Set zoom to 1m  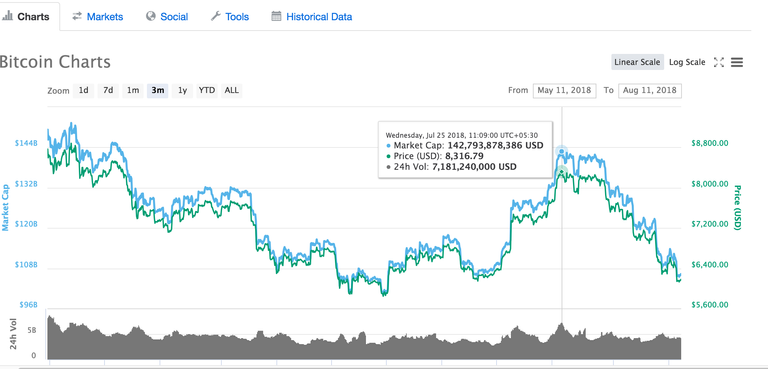click(x=133, y=90)
